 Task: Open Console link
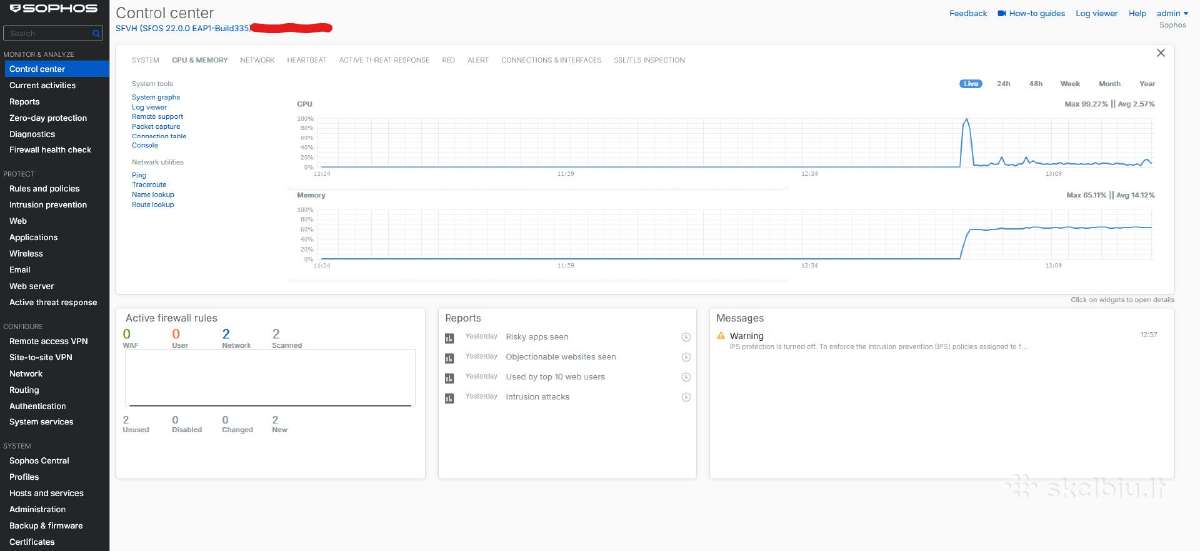[x=145, y=146]
